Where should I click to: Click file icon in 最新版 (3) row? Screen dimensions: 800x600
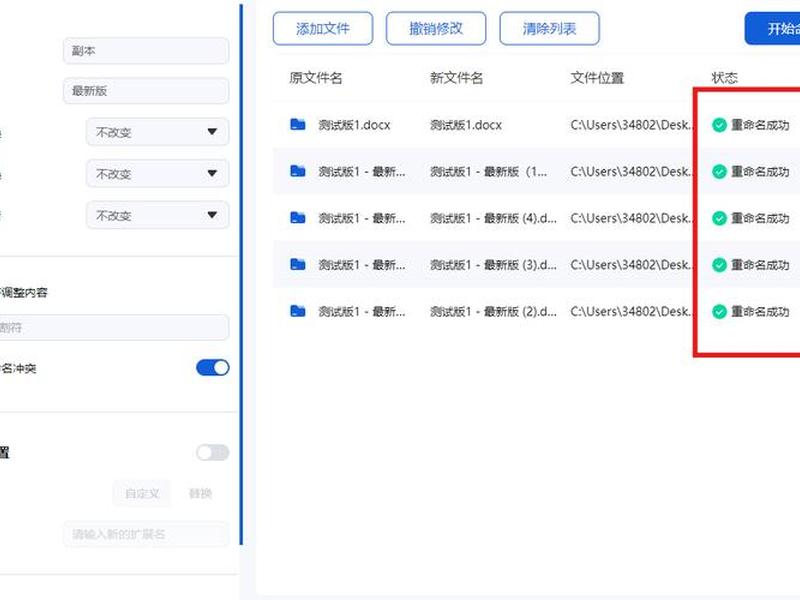click(297, 264)
